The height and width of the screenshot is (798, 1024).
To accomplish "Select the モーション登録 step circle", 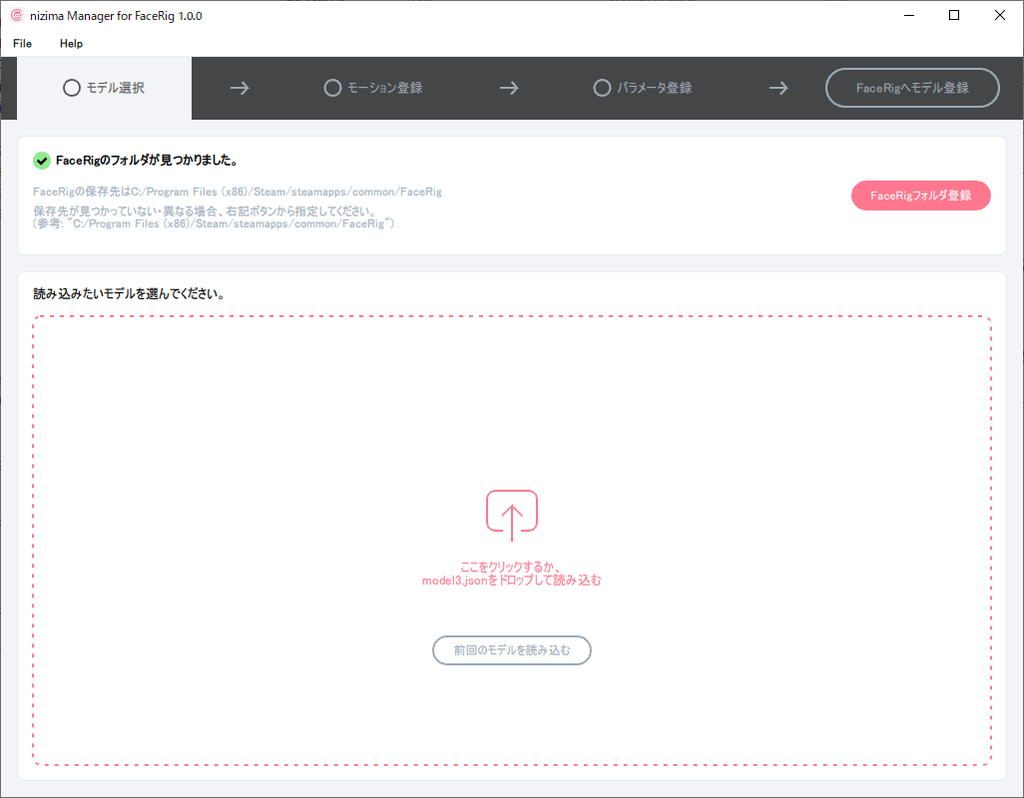I will [x=333, y=88].
